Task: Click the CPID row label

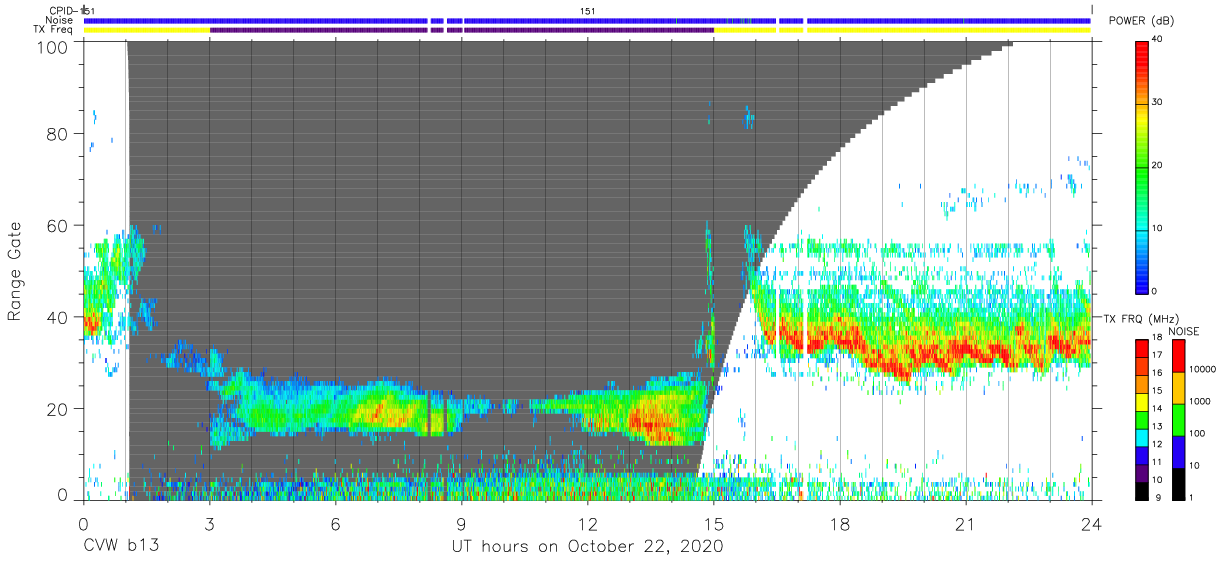Action: click(63, 11)
